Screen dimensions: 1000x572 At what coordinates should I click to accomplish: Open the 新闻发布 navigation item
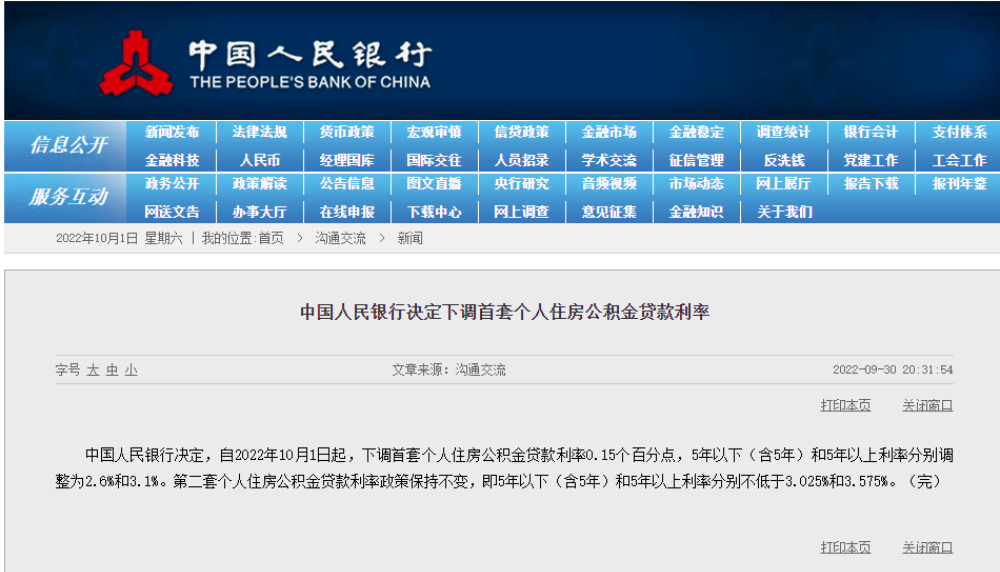(x=172, y=132)
